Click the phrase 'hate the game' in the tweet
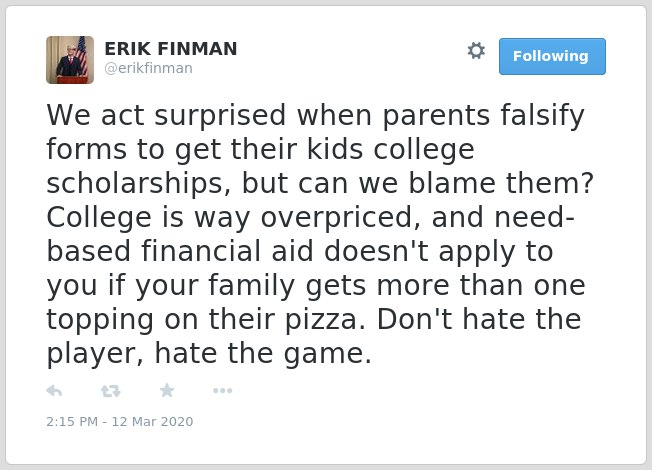The image size is (652, 470). click(262, 353)
